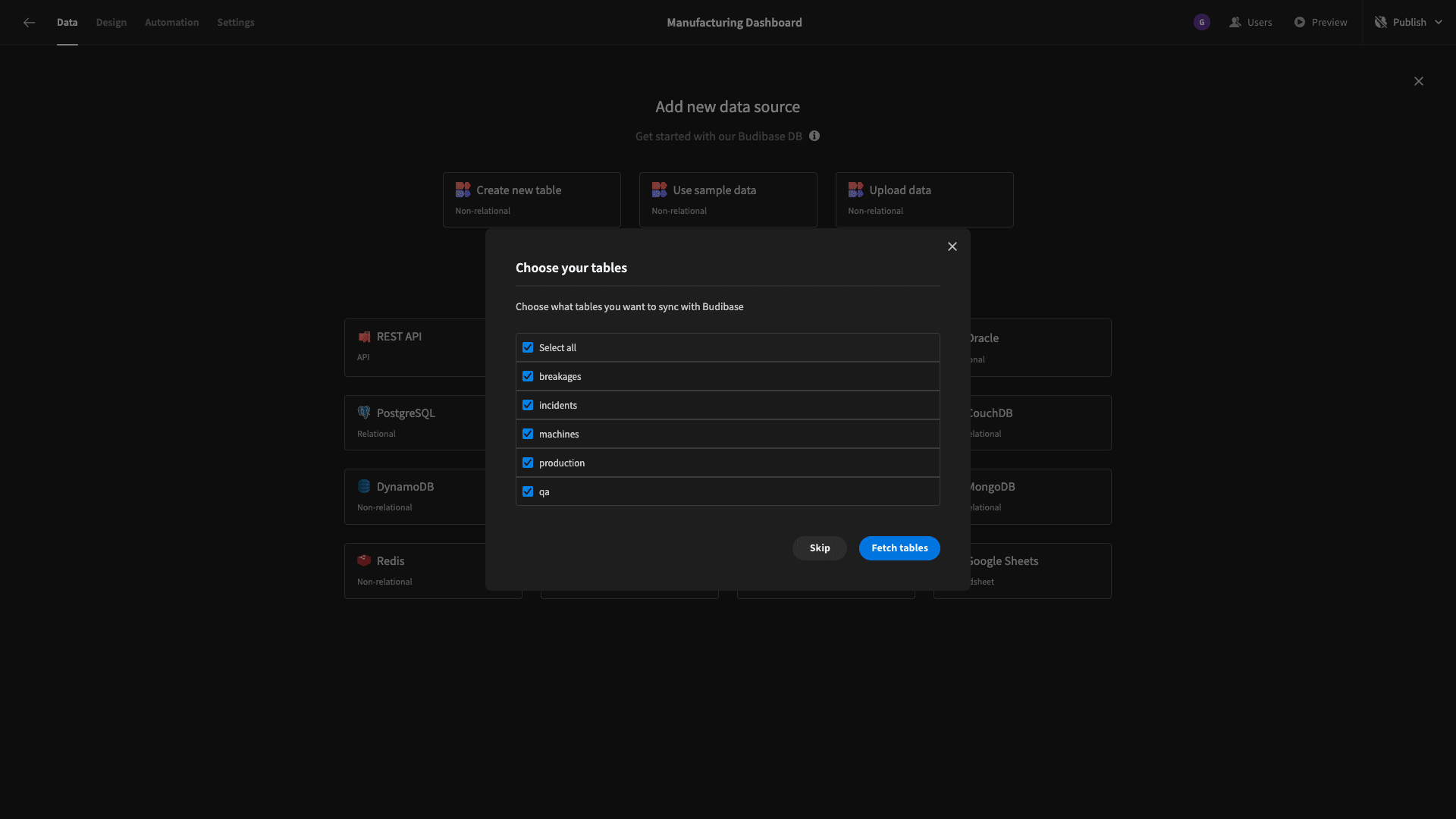Click the Fetch tables button
Viewport: 1456px width, 819px height.
(x=899, y=548)
